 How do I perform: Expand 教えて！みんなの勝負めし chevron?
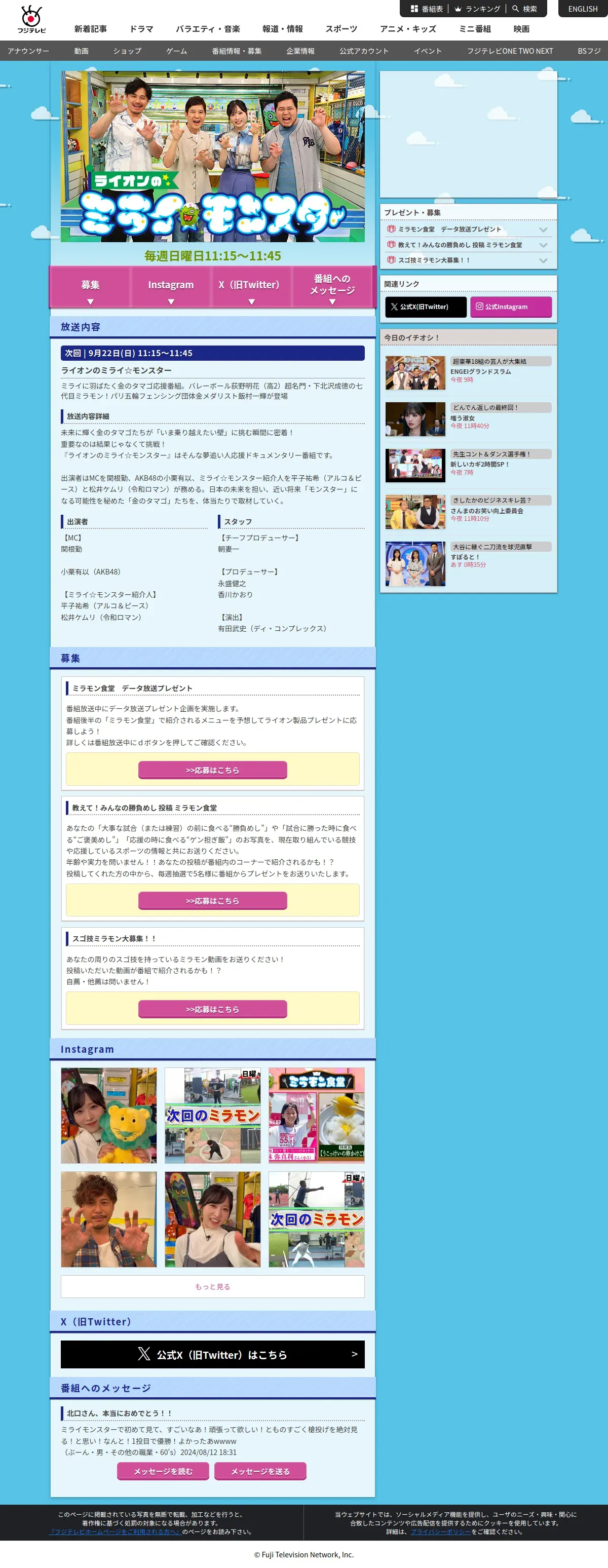click(x=544, y=245)
